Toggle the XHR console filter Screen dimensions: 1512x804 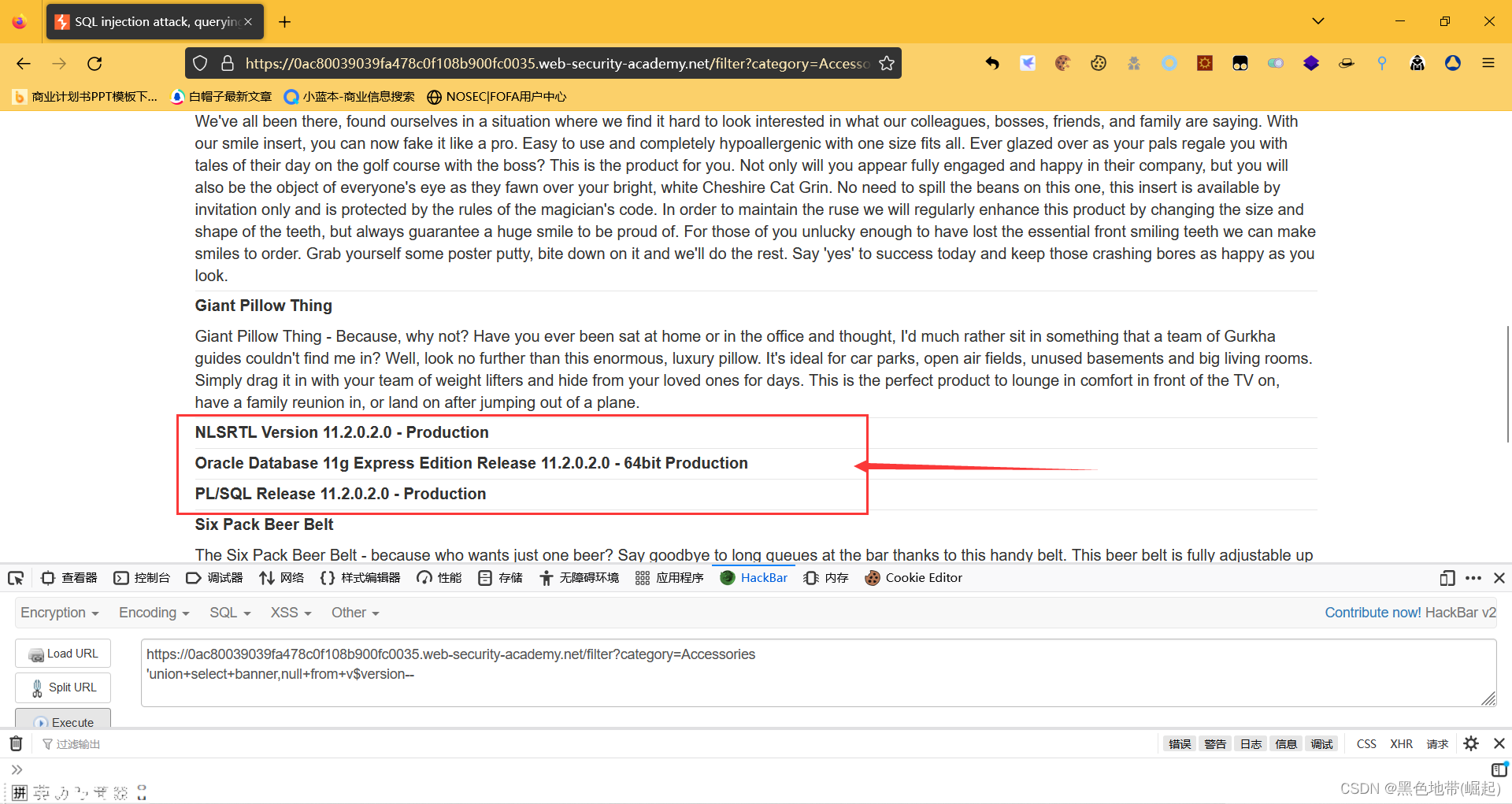1402,744
